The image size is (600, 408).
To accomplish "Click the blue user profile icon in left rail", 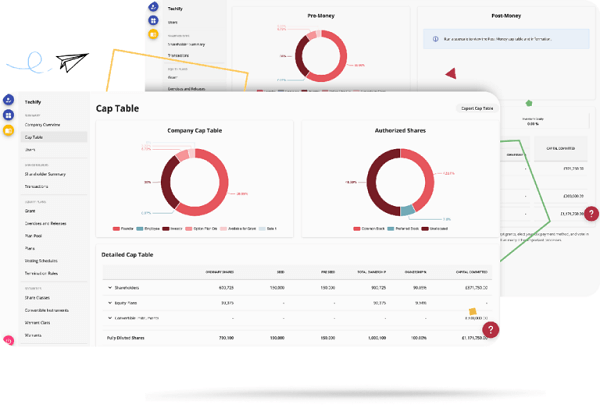I will [x=8, y=100].
